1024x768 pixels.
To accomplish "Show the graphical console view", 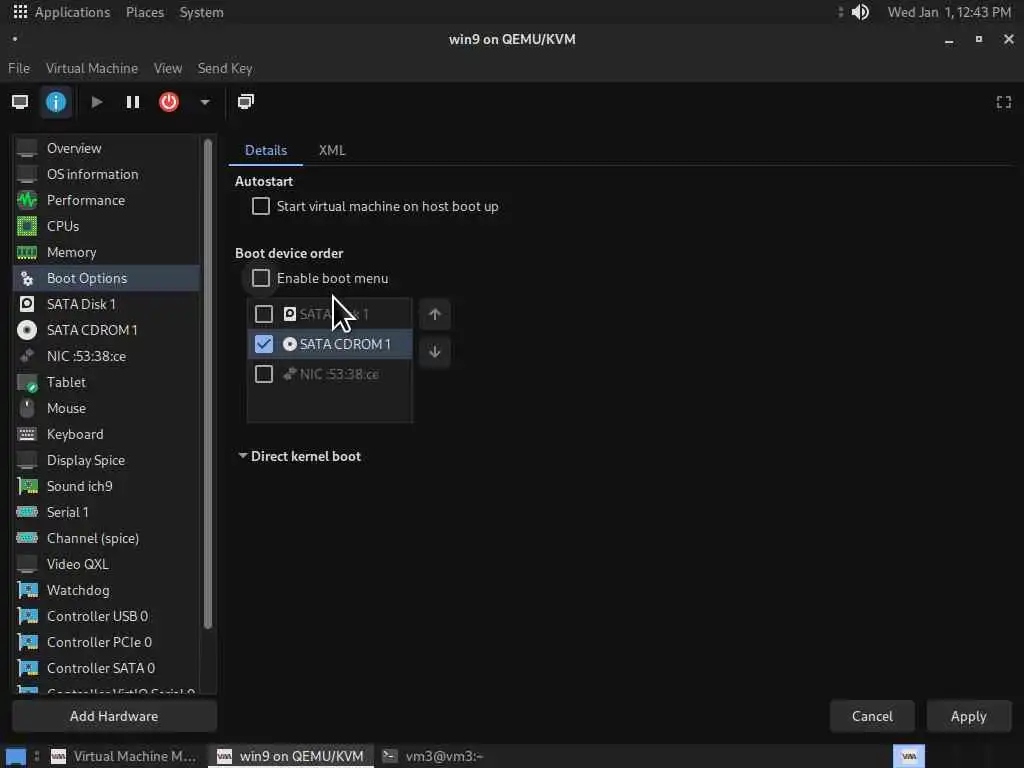I will (20, 102).
